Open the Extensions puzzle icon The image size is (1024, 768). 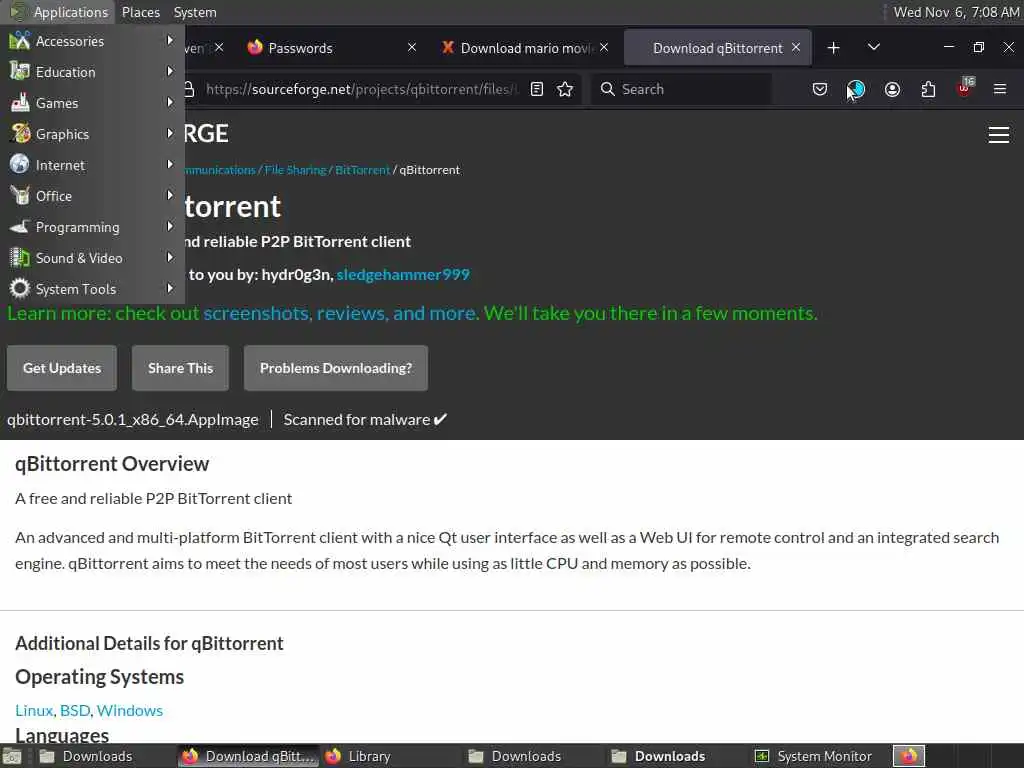pos(928,89)
